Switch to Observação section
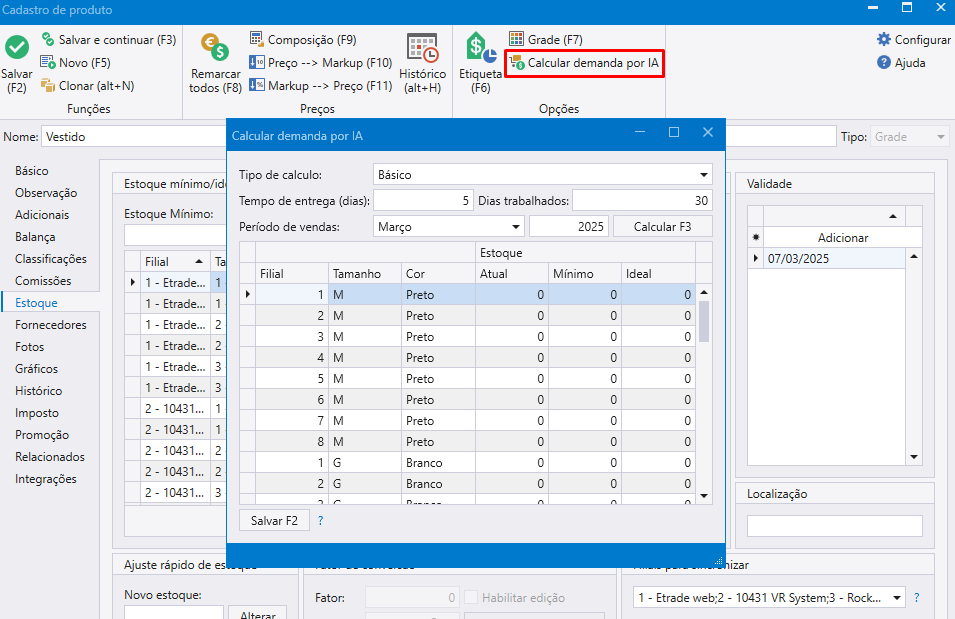Viewport: 955px width, 619px height. click(x=46, y=193)
